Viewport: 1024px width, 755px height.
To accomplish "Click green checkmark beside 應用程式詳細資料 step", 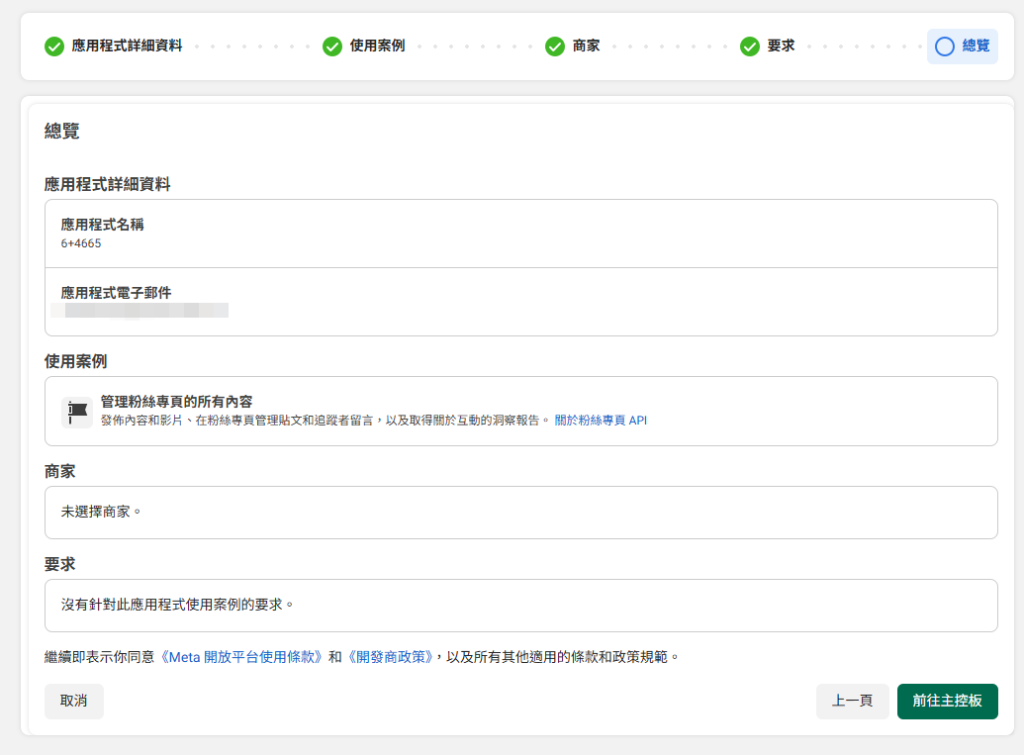I will pyautogui.click(x=54, y=47).
